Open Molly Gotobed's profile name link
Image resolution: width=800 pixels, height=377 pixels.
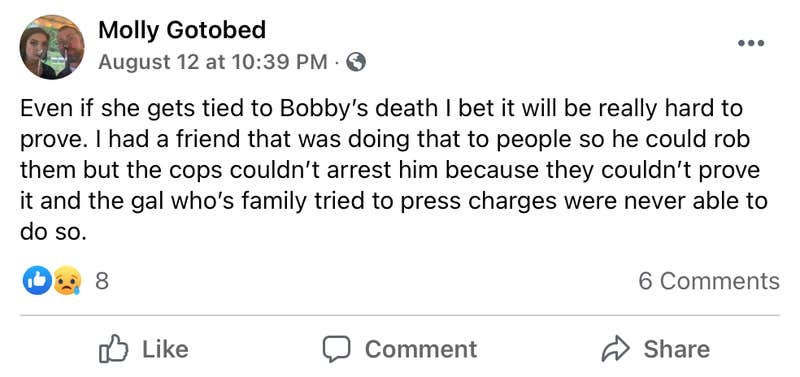coord(182,30)
